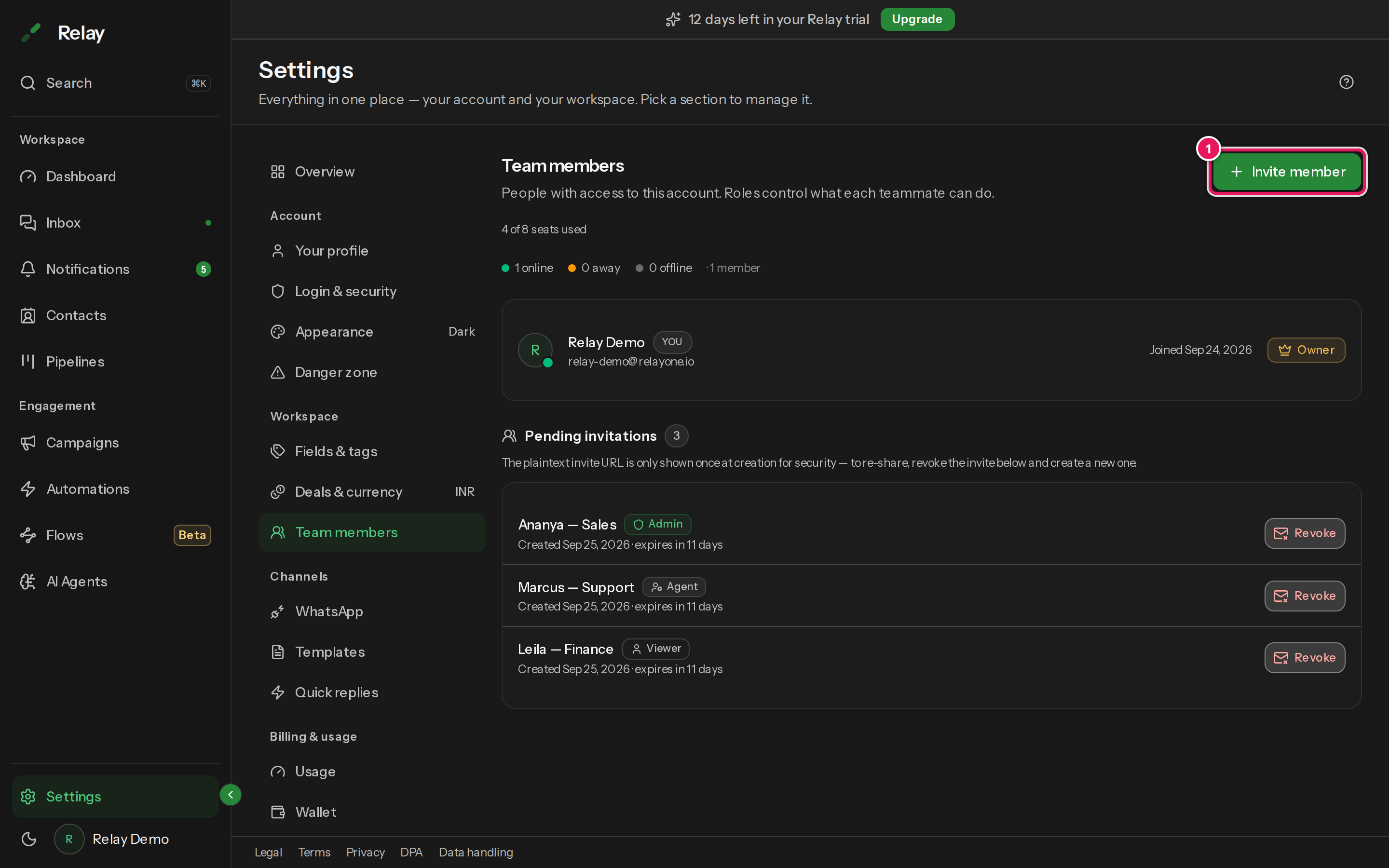Open Login & security settings
Screen dimensions: 1389x868
372,291
